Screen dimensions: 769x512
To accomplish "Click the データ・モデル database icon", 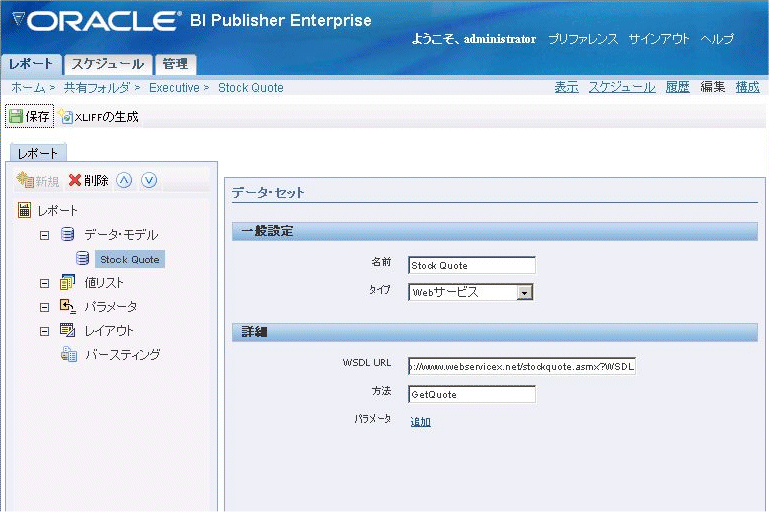I will [x=68, y=234].
